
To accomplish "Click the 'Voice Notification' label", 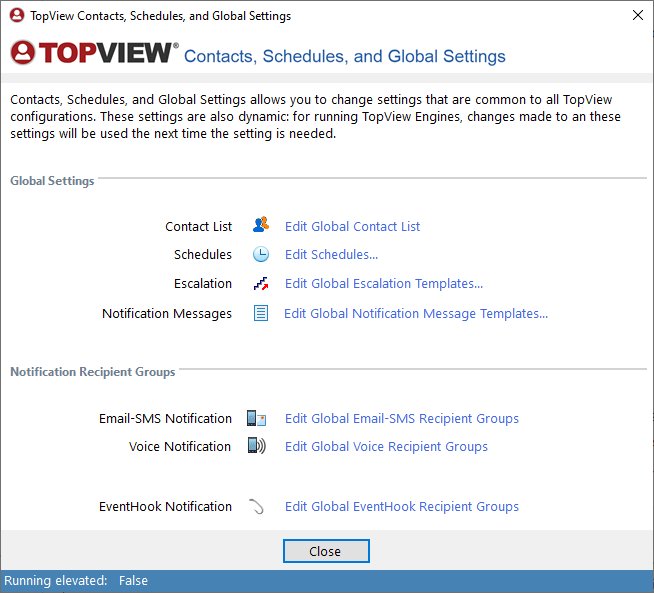I will pos(180,447).
